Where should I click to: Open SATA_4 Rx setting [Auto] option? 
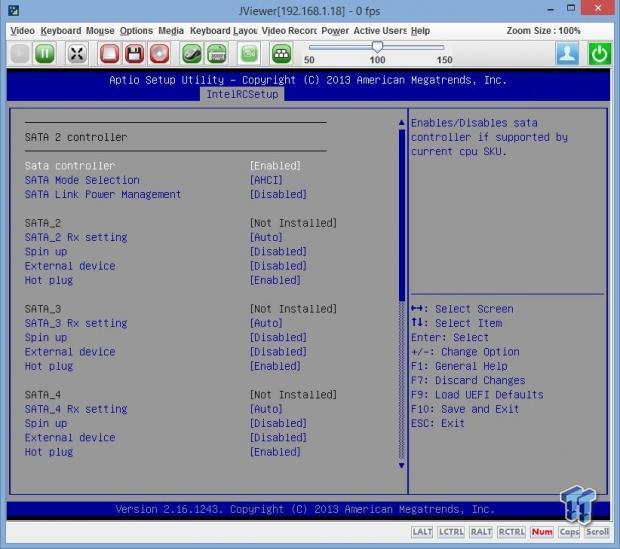(266, 409)
